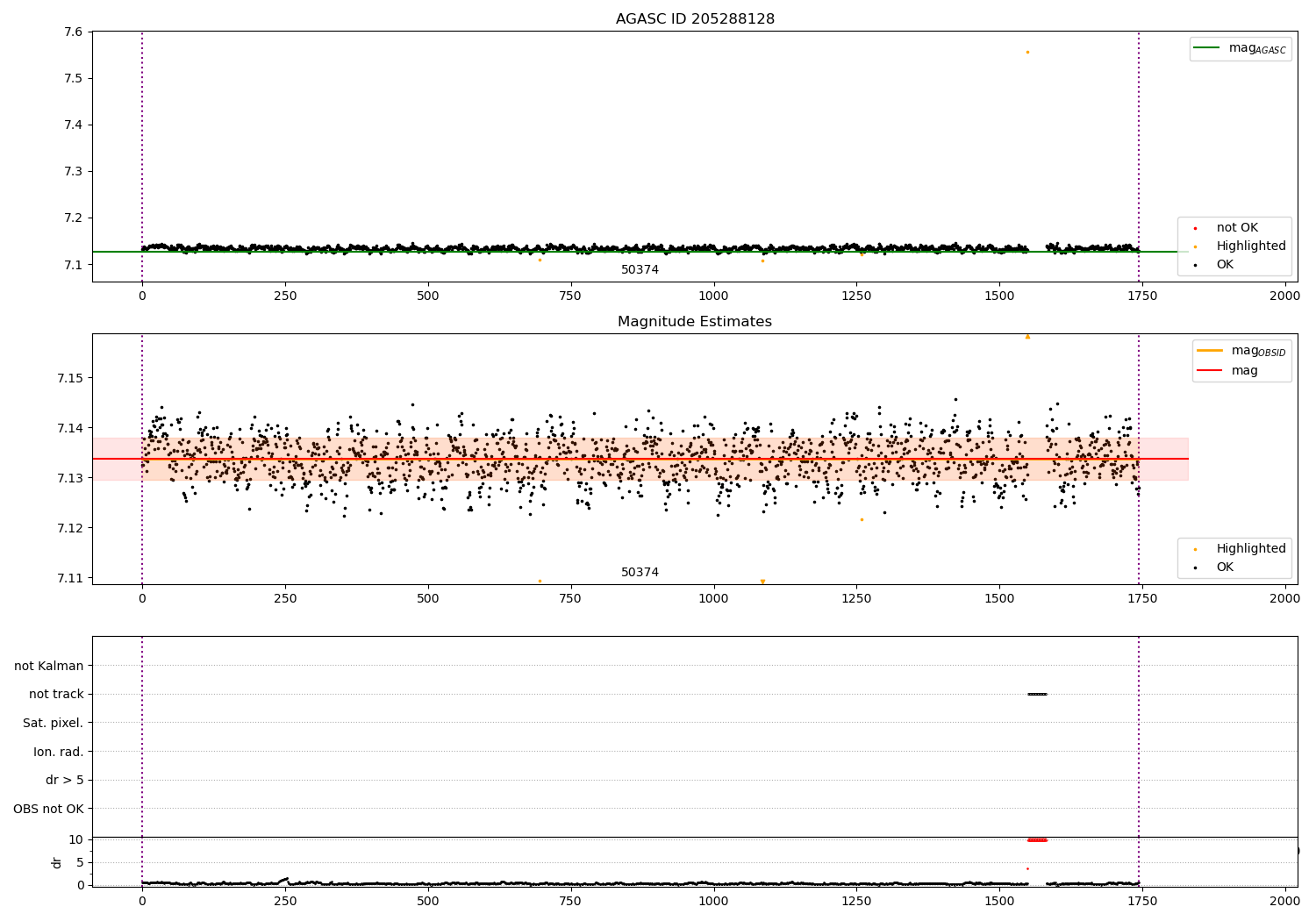This screenshot has width=1316, height=921.
Task: Click the 1750 x-axis tick under the top plot
Action: [1142, 296]
